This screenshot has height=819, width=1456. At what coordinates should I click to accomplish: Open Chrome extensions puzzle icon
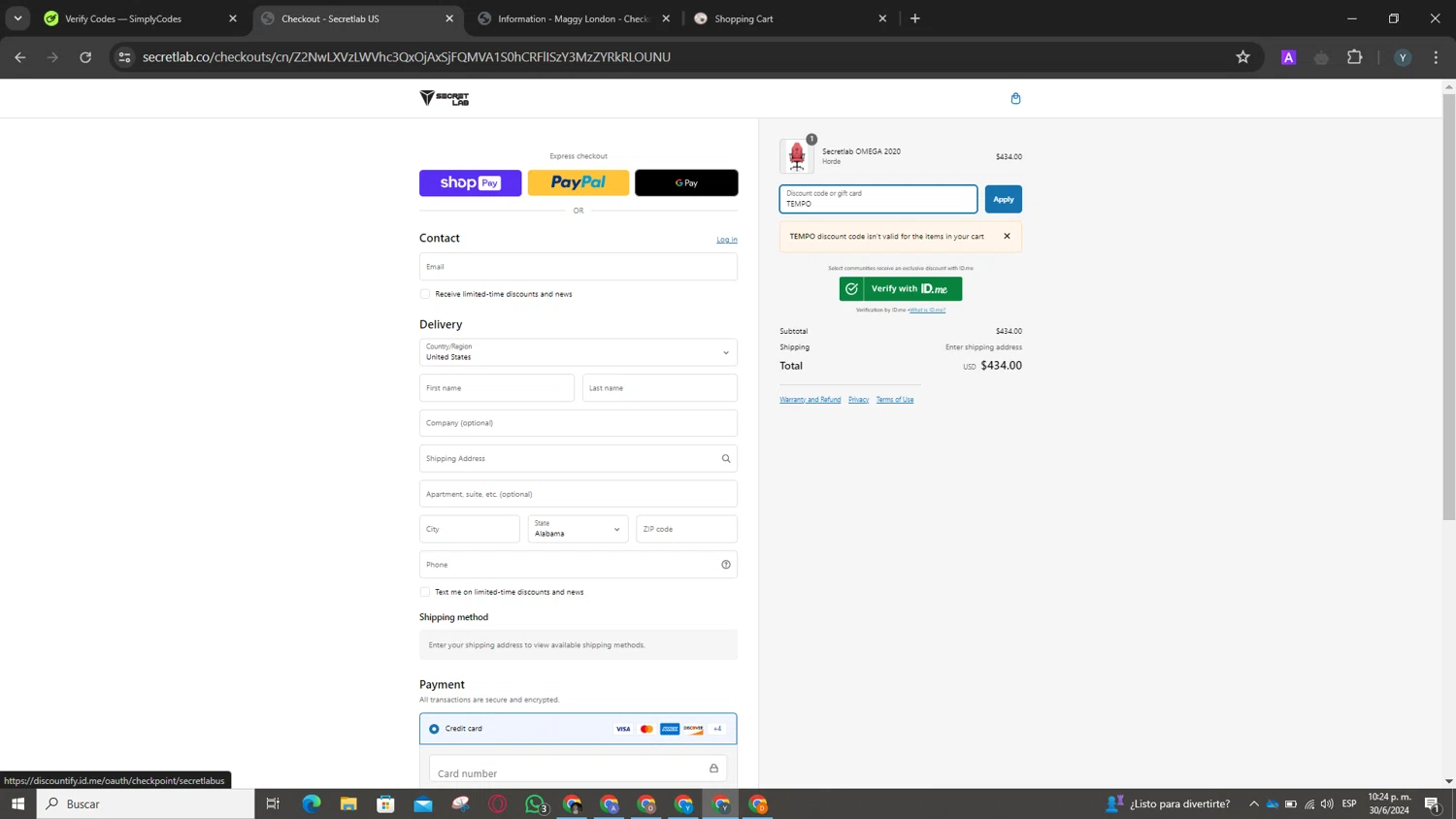[1355, 57]
